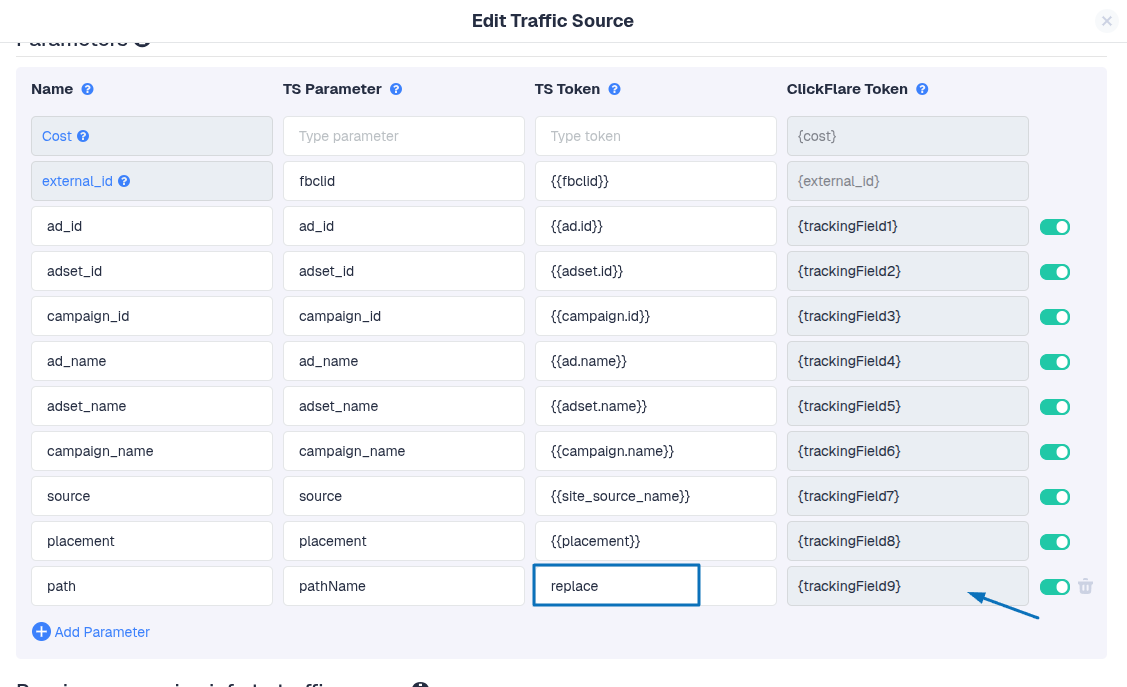The height and width of the screenshot is (687, 1127).
Task: Click the help icon beside TS Parameter
Action: pyautogui.click(x=396, y=89)
